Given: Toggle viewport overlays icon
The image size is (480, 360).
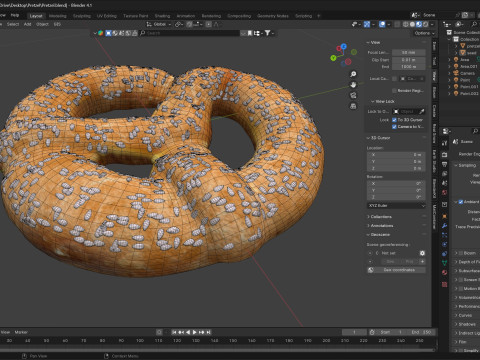Looking at the screenshot, I should tap(382, 24).
